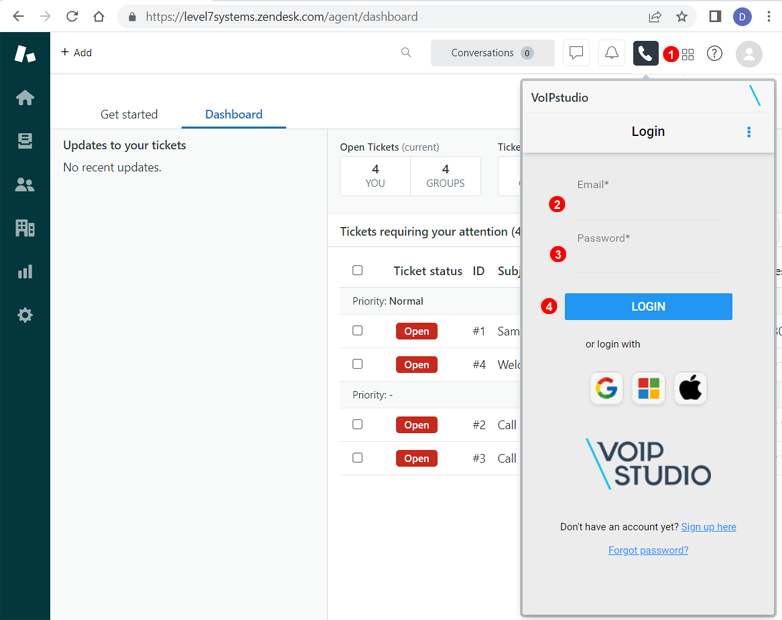Open the Help question mark icon
782x620 pixels.
tap(715, 53)
